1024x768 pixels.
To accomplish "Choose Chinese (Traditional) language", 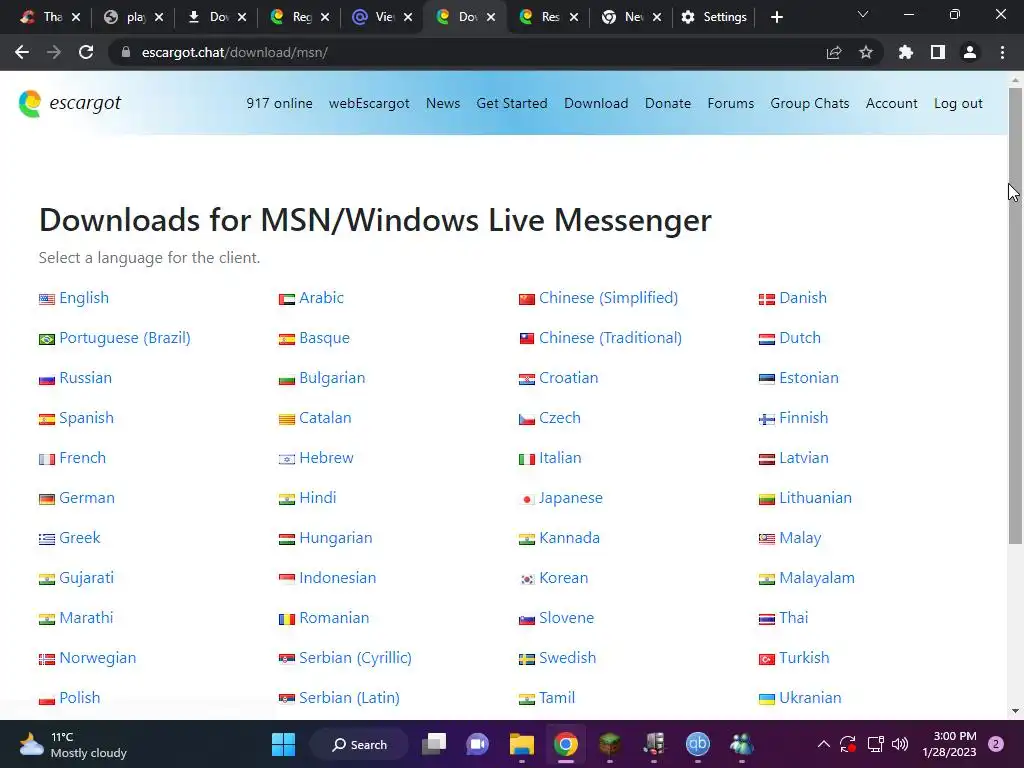I will click(x=610, y=338).
